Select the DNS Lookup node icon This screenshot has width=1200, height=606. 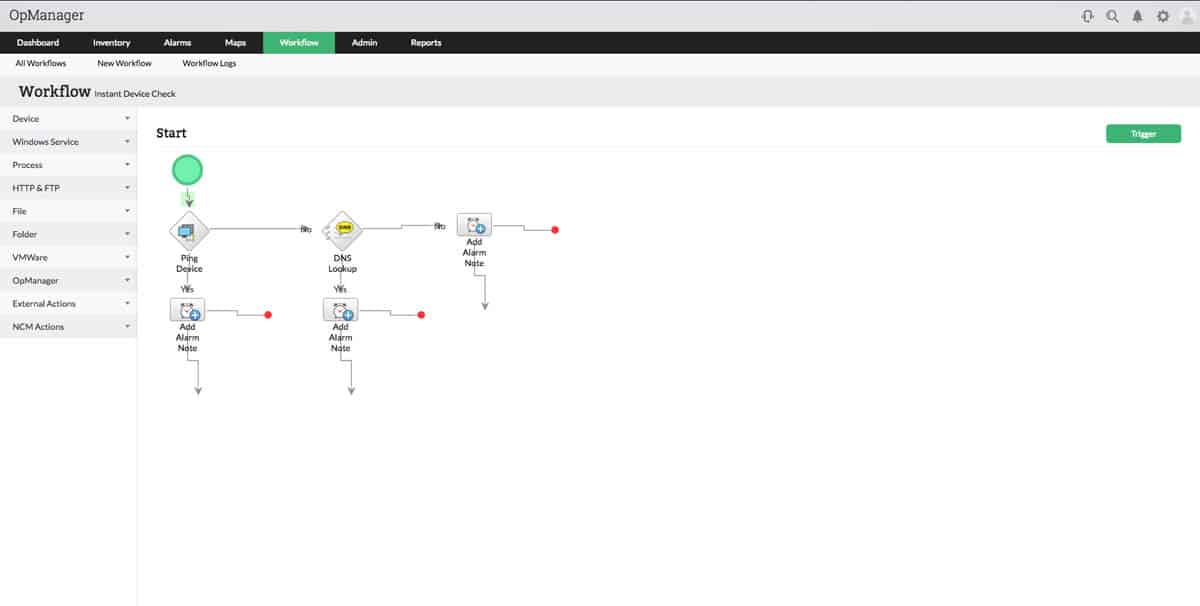point(343,230)
